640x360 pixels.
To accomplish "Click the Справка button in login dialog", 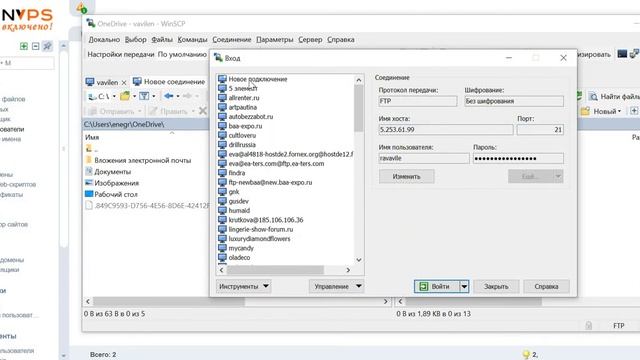I will click(546, 287).
